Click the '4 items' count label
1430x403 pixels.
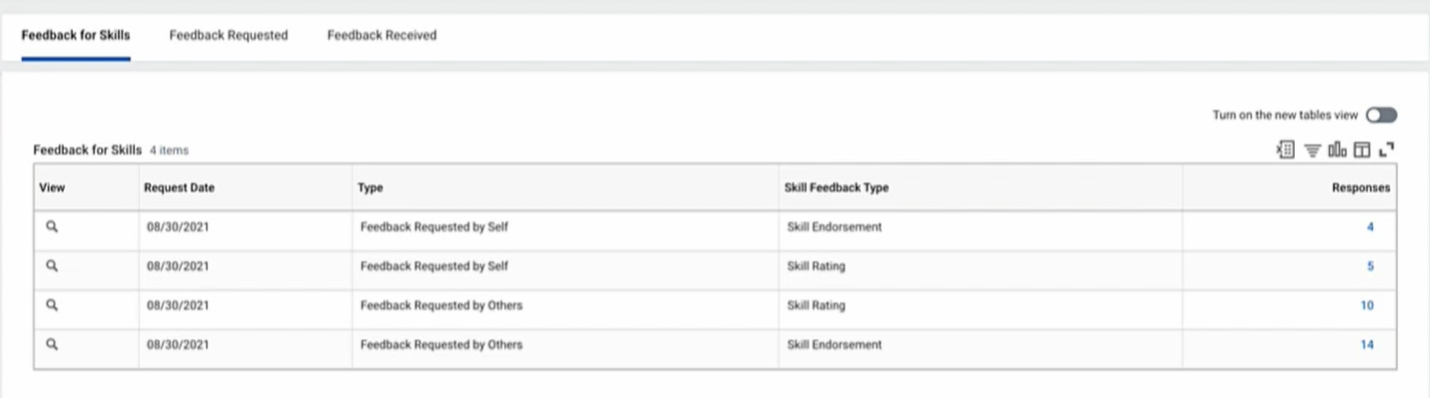coord(169,151)
